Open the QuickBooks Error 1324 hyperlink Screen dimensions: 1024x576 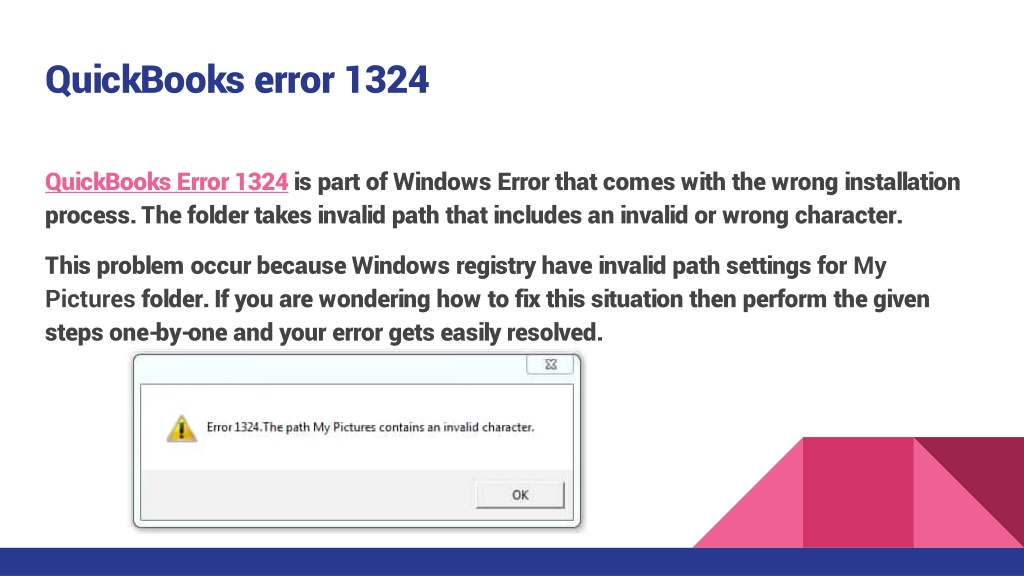tap(167, 182)
